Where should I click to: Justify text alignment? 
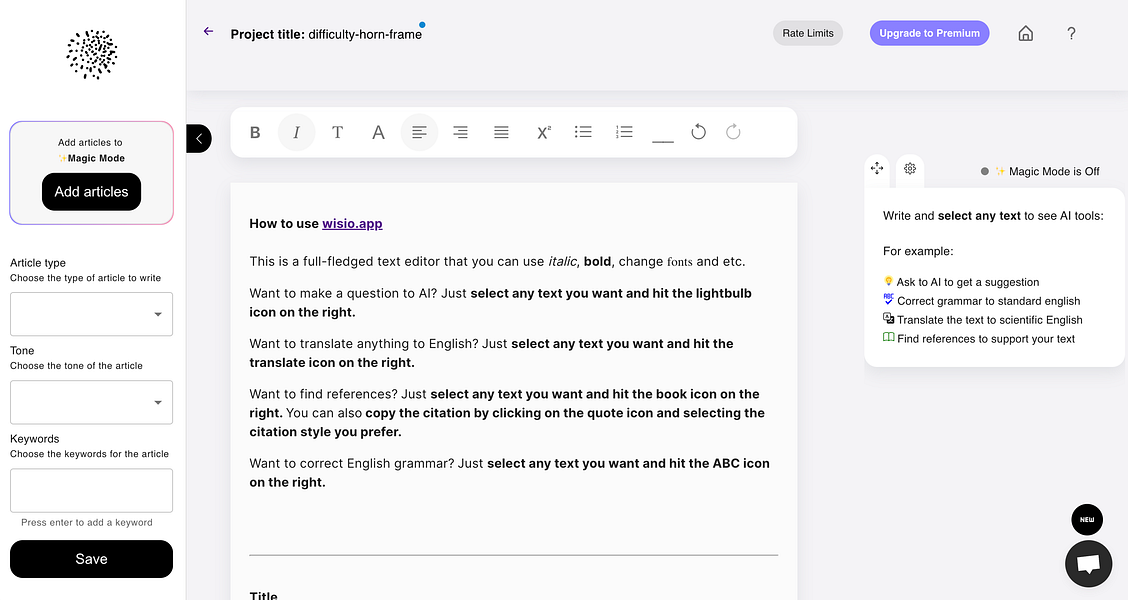coord(501,132)
